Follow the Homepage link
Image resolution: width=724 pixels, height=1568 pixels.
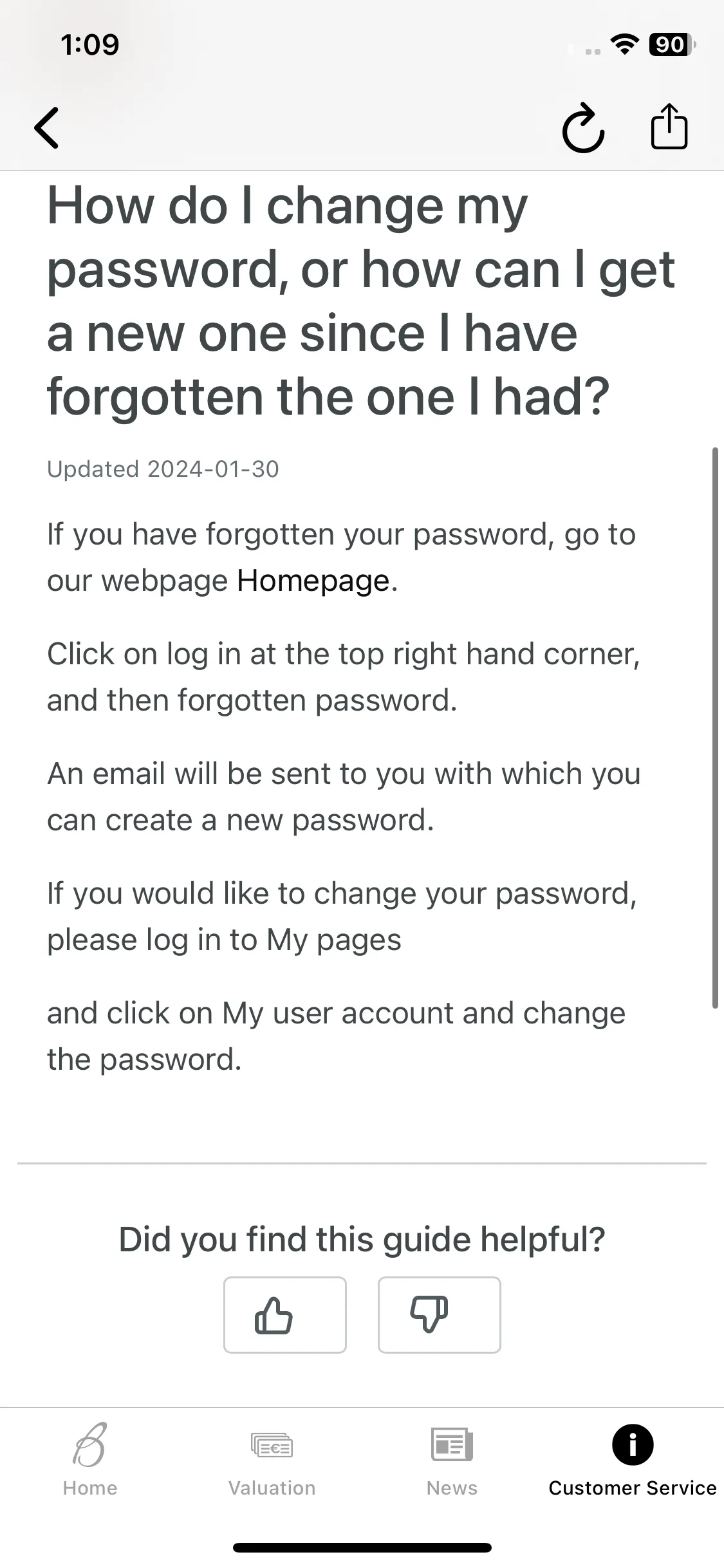click(x=313, y=581)
